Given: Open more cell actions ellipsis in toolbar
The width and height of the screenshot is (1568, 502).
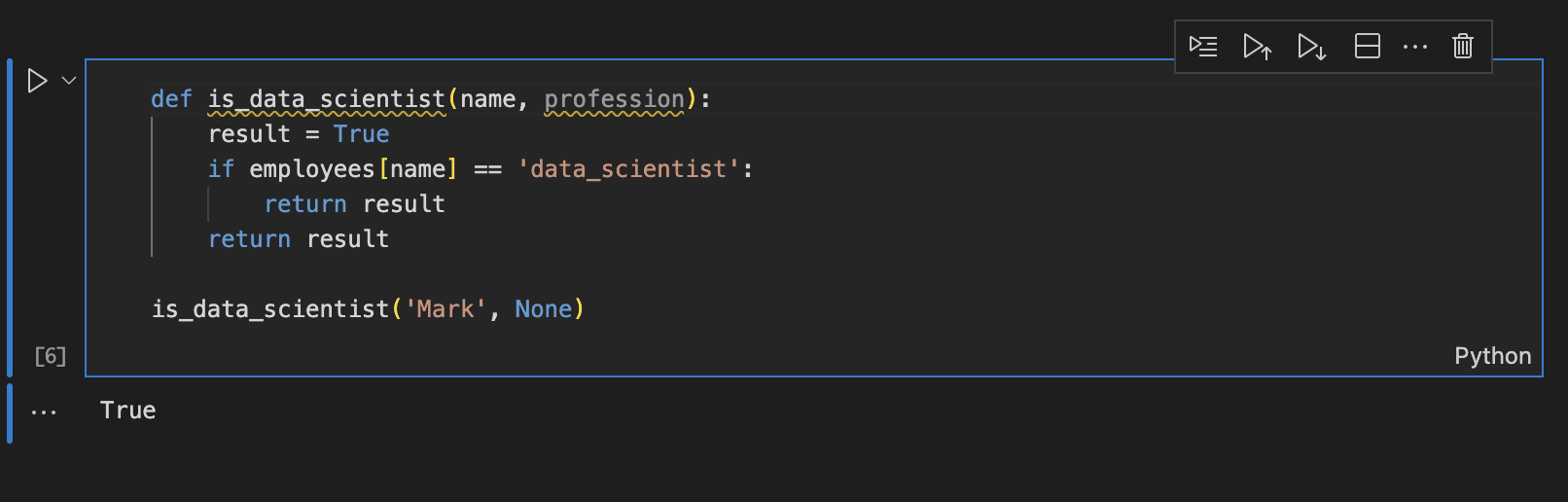Looking at the screenshot, I should point(1415,46).
